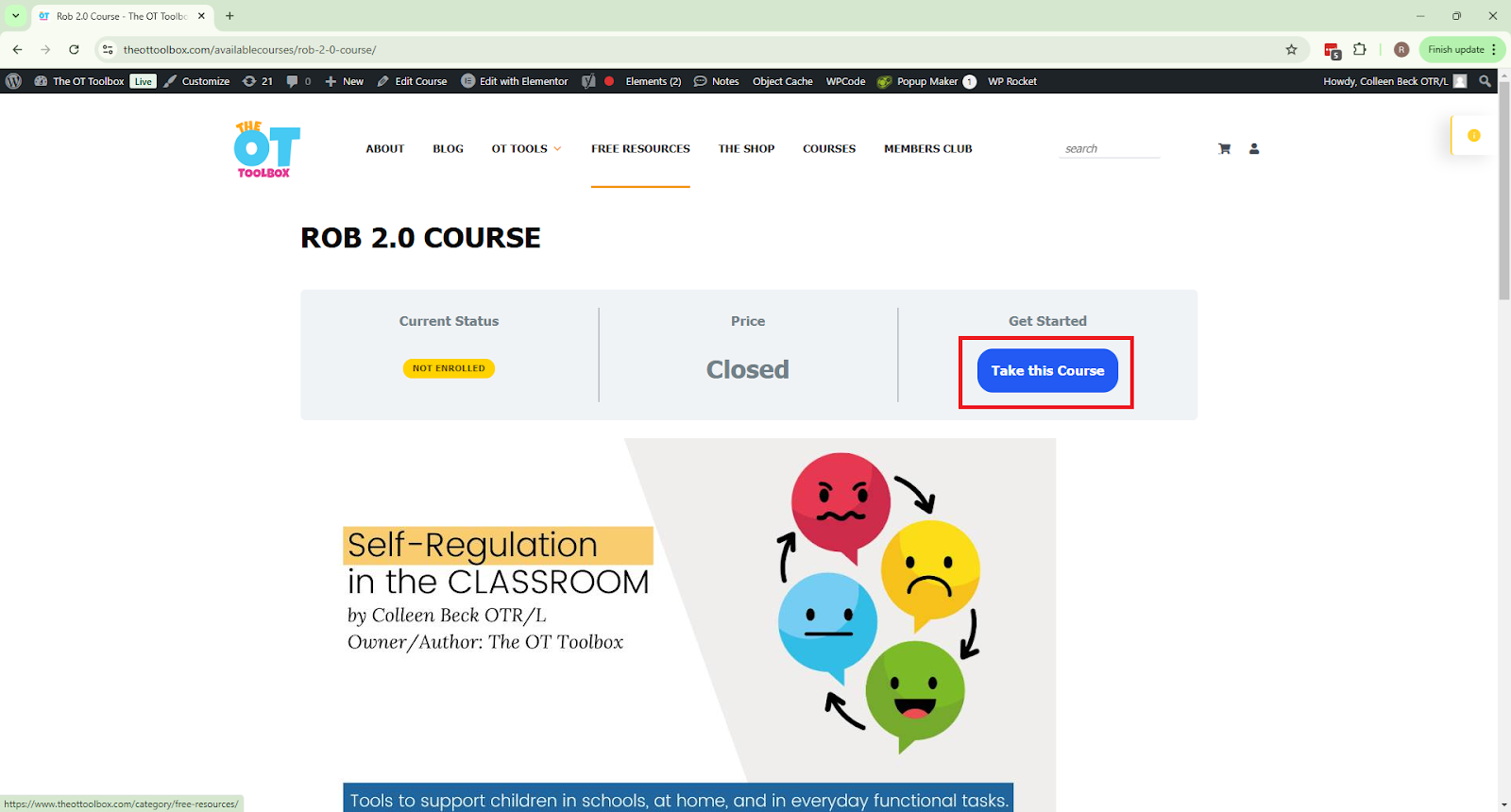Open the Chrome profile avatar

pos(1401,49)
